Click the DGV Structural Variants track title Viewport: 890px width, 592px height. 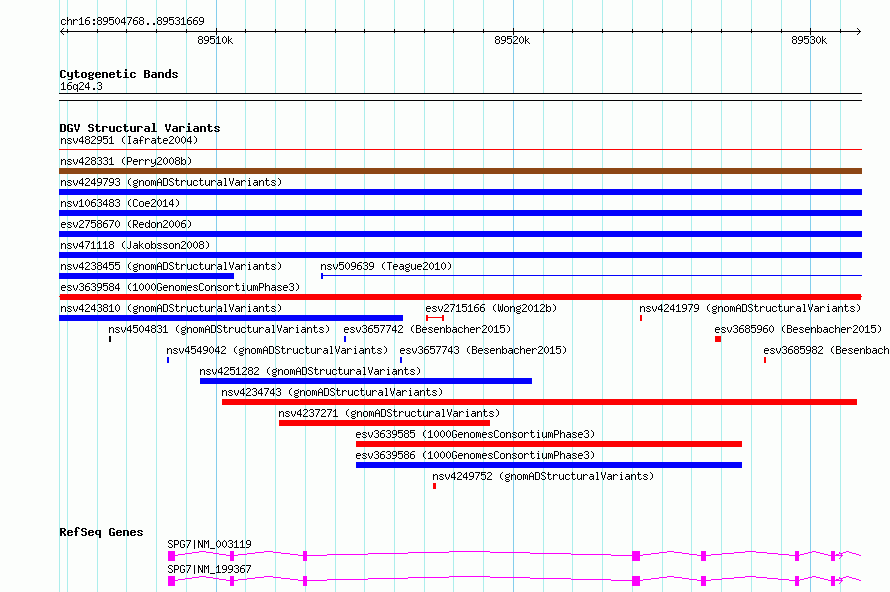[x=140, y=128]
